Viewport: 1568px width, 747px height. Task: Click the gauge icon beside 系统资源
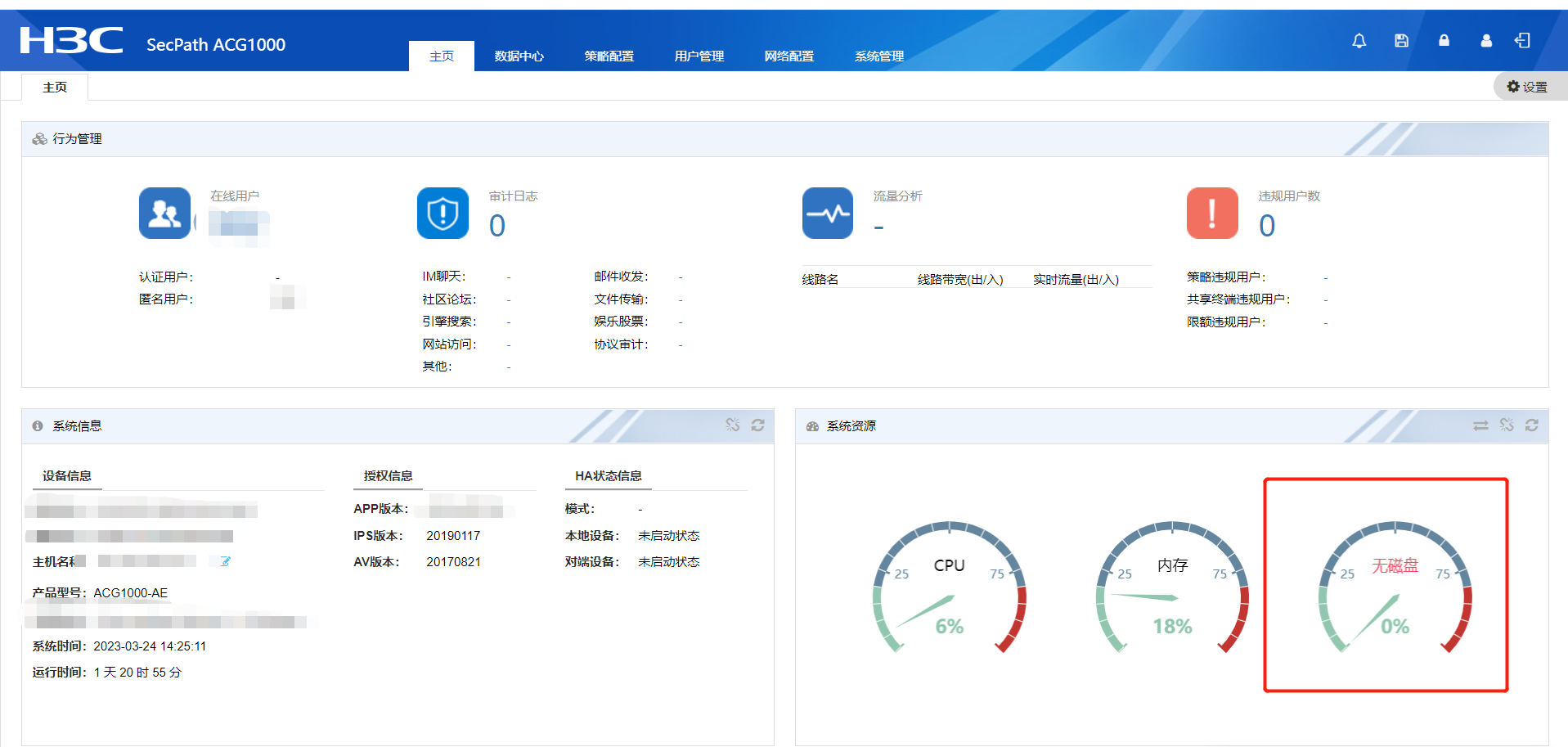pos(812,426)
